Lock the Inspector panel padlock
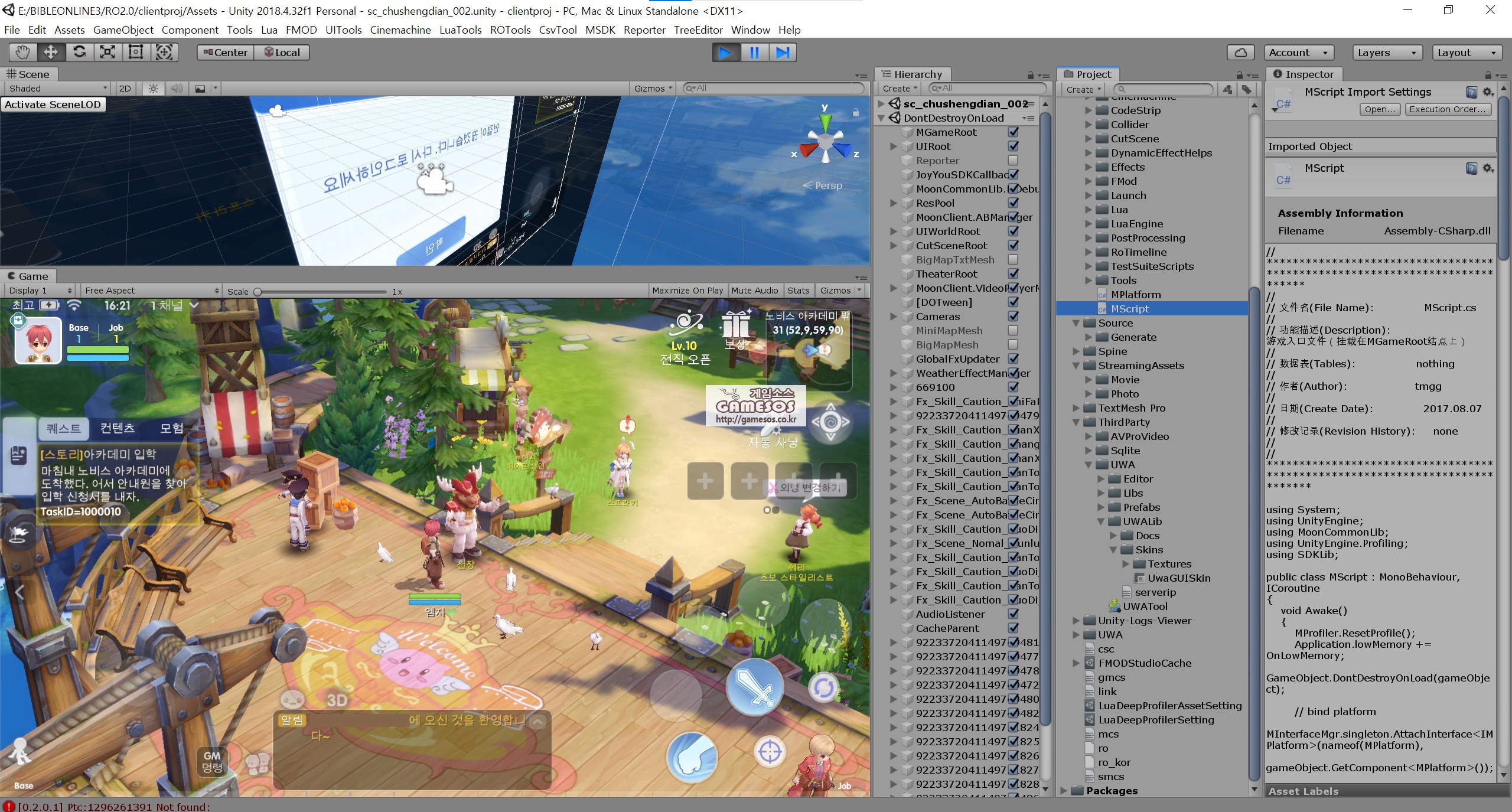Image resolution: width=1512 pixels, height=812 pixels. 1488,75
